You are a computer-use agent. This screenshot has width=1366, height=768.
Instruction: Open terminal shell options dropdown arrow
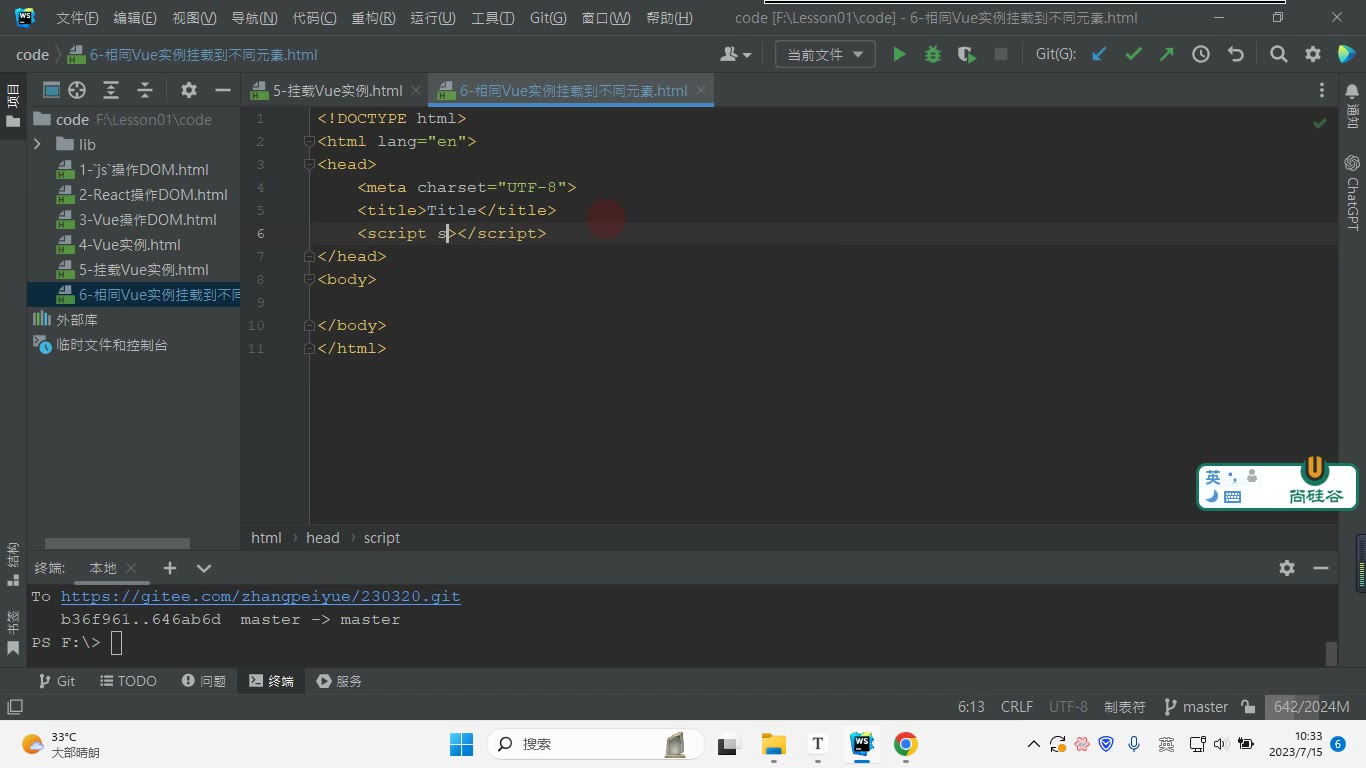point(204,568)
